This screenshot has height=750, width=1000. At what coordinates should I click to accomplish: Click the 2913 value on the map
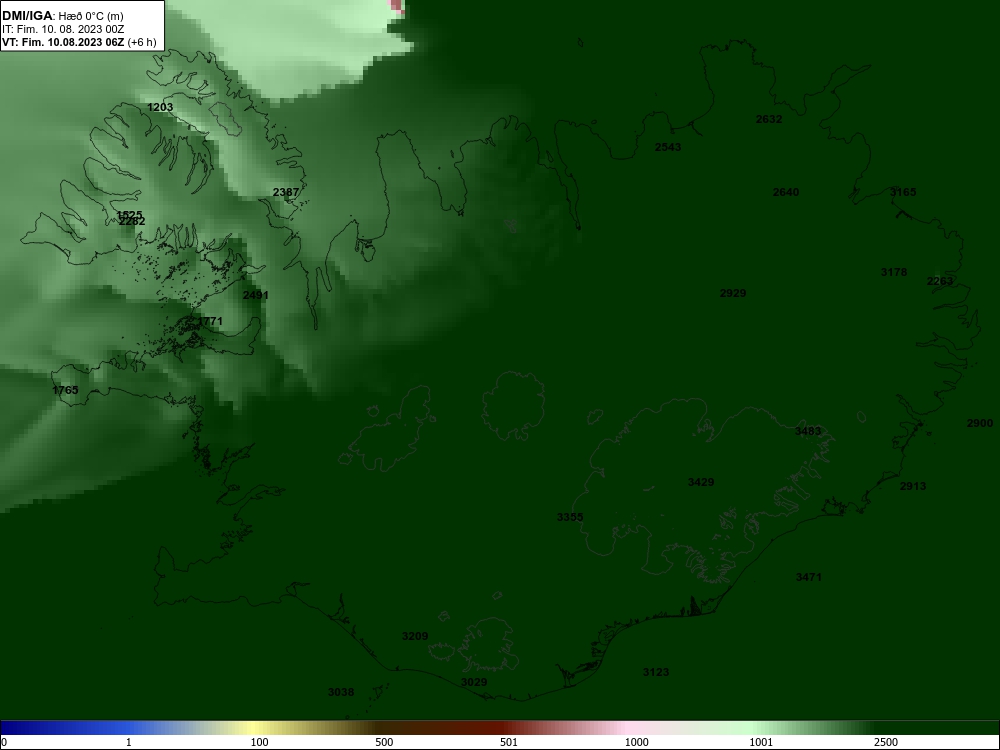[x=913, y=486]
